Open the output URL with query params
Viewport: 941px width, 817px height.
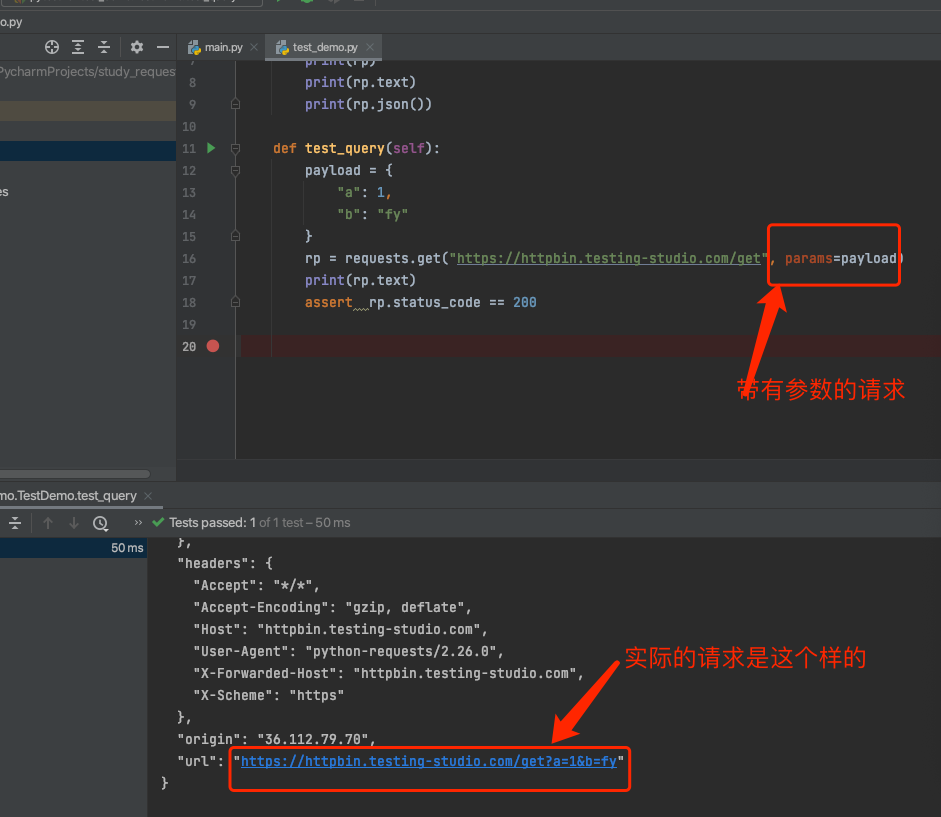[x=428, y=761]
